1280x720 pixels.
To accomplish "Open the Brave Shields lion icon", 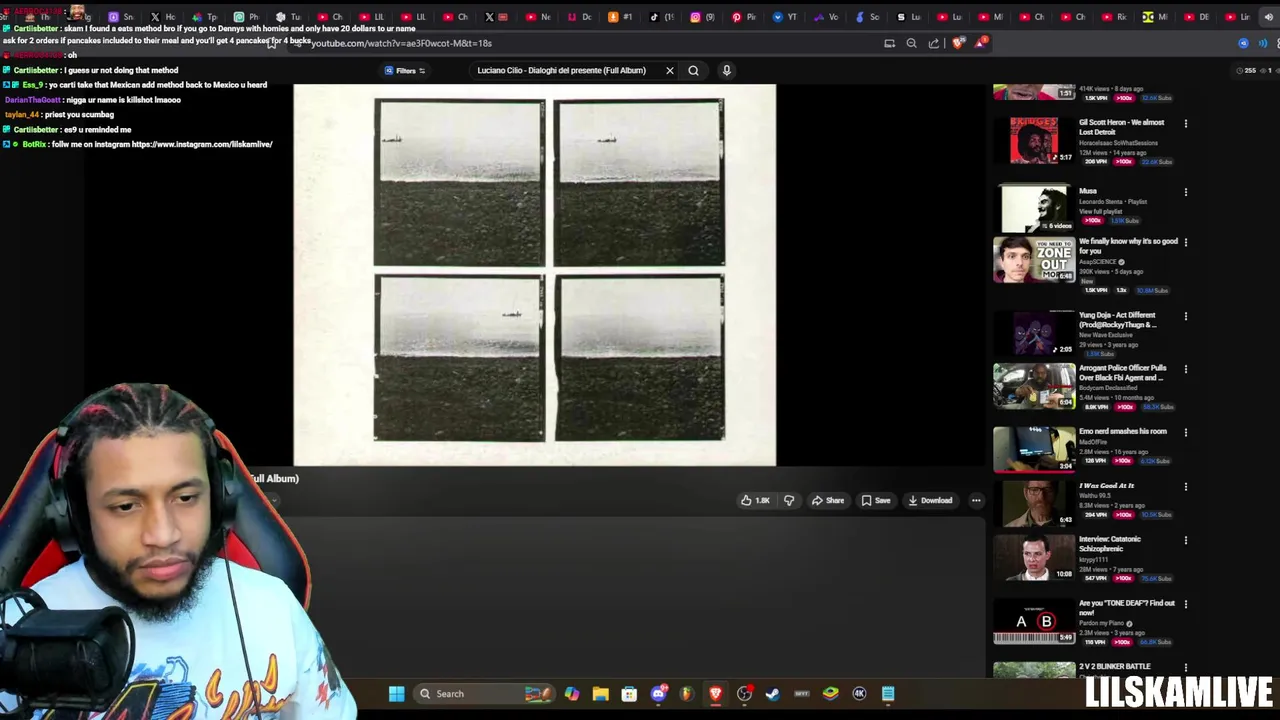I will 958,43.
